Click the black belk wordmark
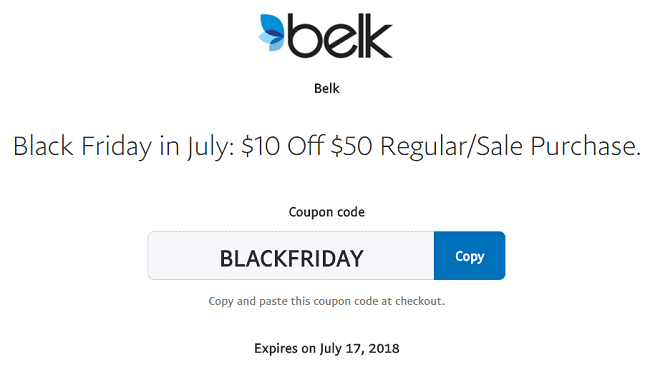650x367 pixels. [340, 36]
